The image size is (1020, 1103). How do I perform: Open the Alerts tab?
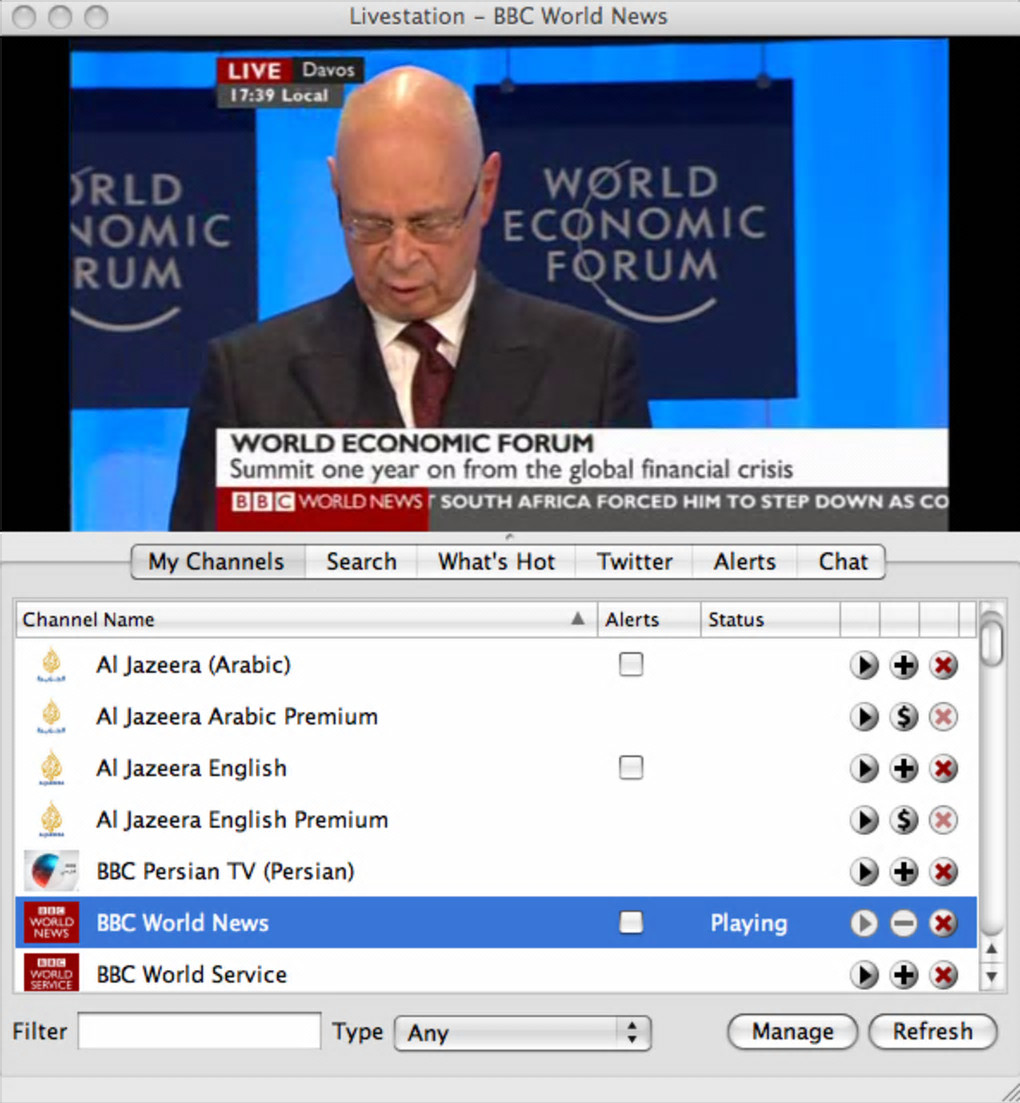745,562
